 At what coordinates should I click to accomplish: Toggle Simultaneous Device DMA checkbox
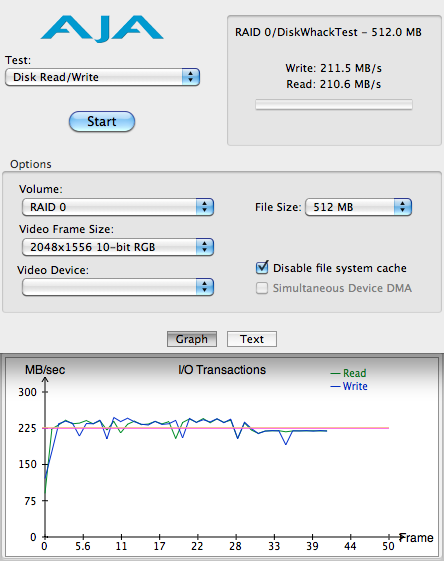[262, 288]
